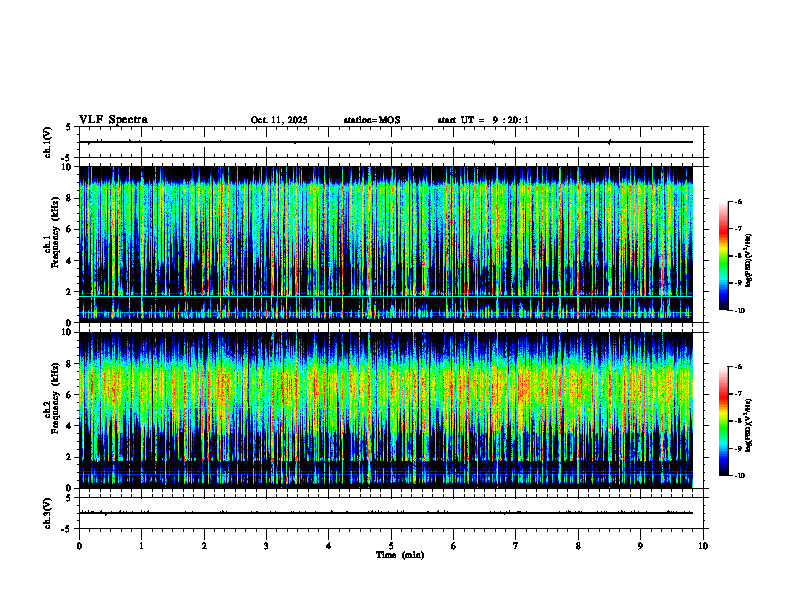Click the ch.1 voltage waveform trace
The image size is (792, 612).
click(x=386, y=142)
